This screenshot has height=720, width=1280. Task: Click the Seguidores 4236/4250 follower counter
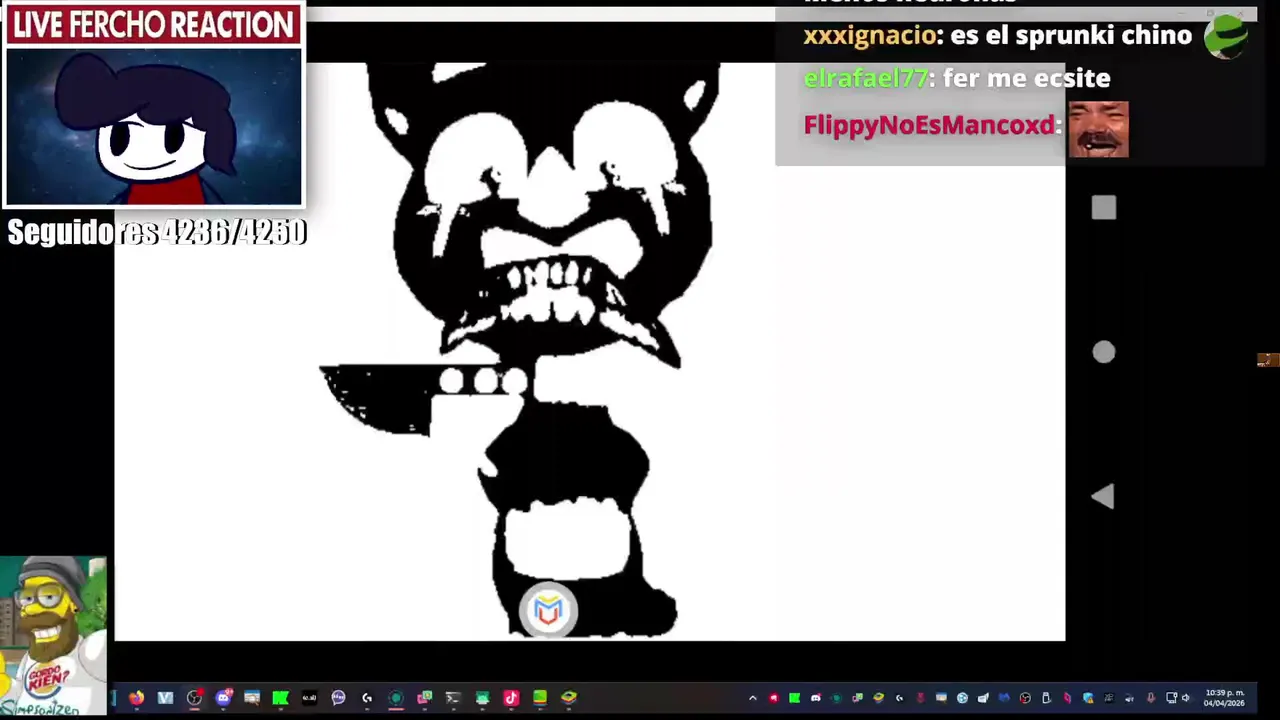[157, 233]
